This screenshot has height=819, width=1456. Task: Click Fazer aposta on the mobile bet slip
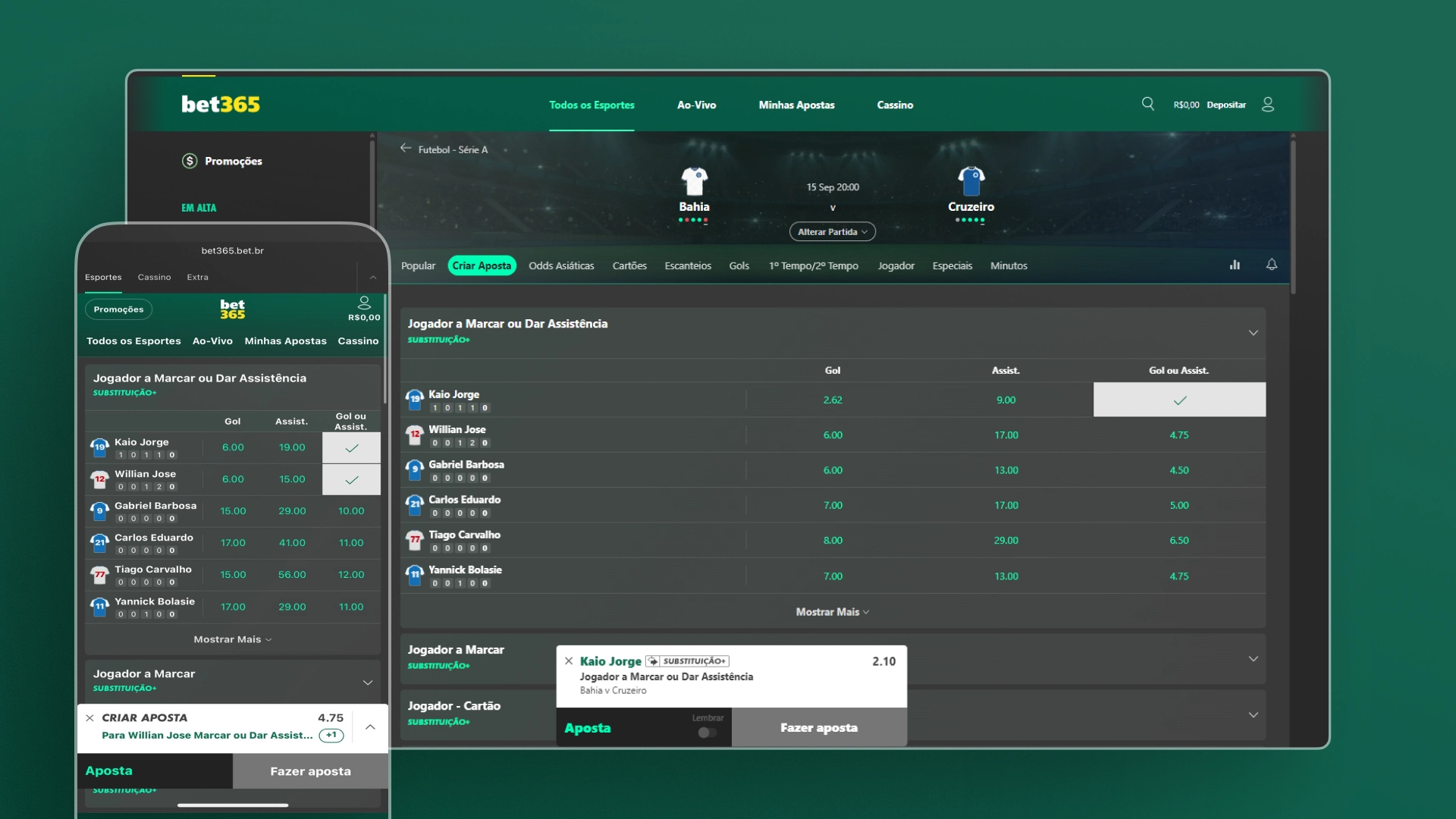coord(310,770)
